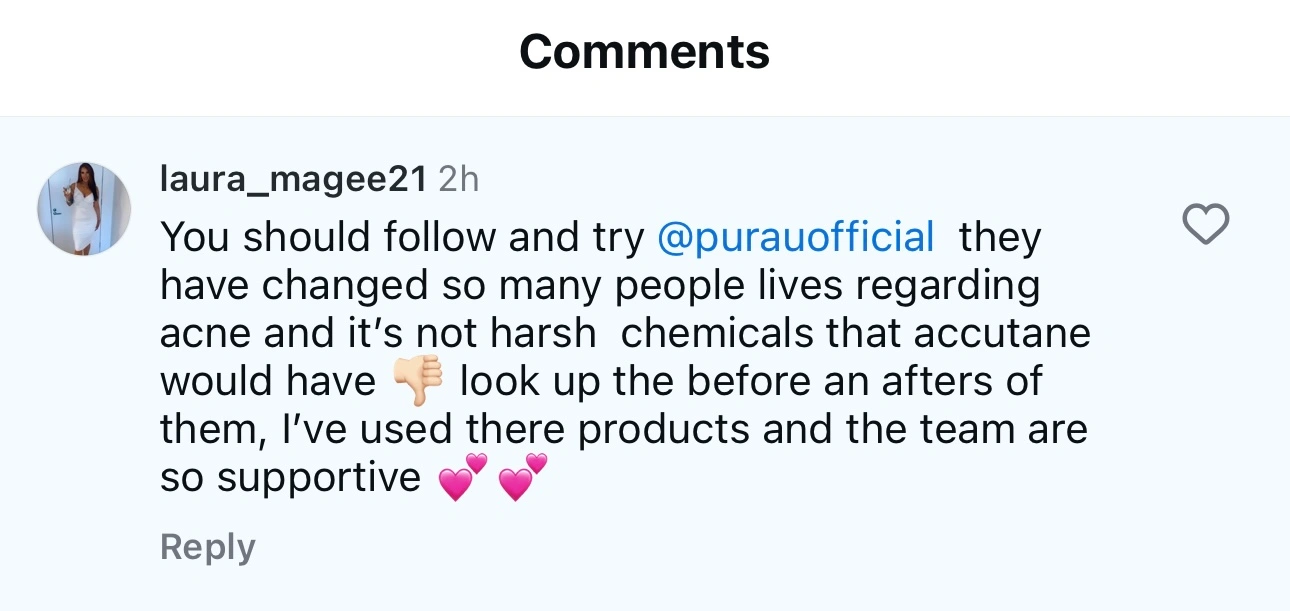
Task: Click the word "supportive" in the comment
Action: click(319, 478)
